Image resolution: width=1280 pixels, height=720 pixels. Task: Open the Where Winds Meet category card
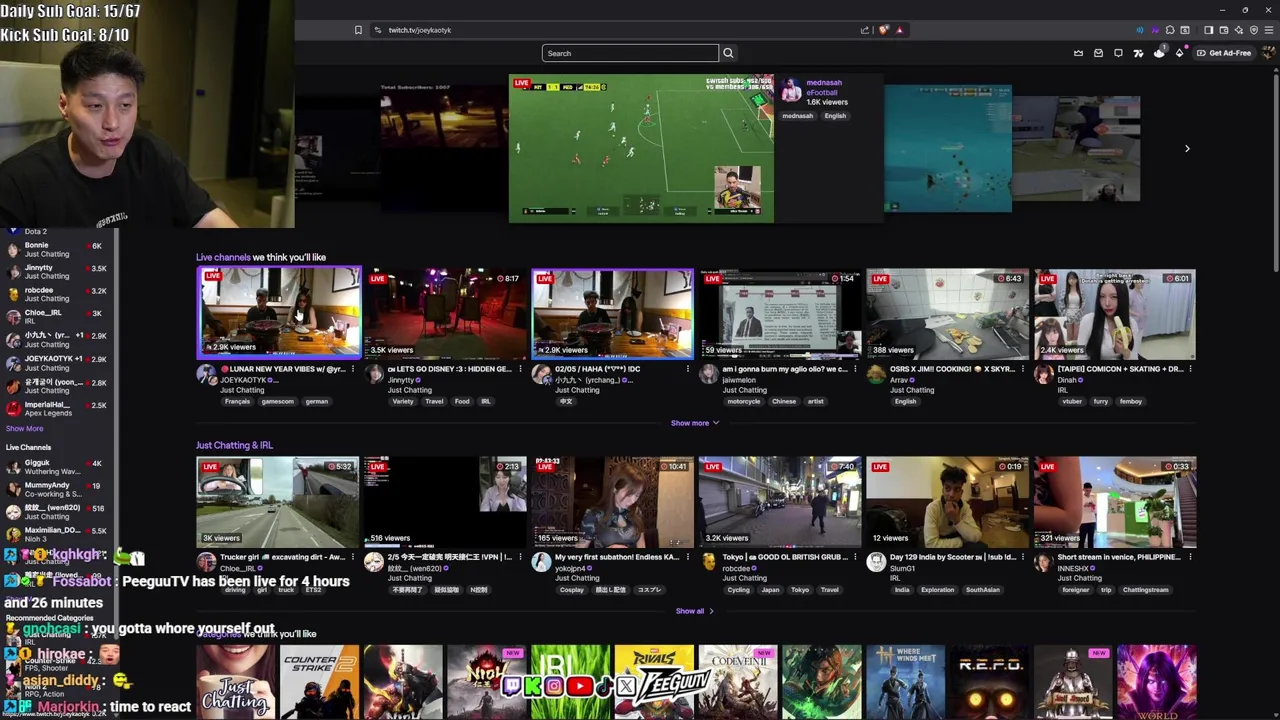point(905,682)
